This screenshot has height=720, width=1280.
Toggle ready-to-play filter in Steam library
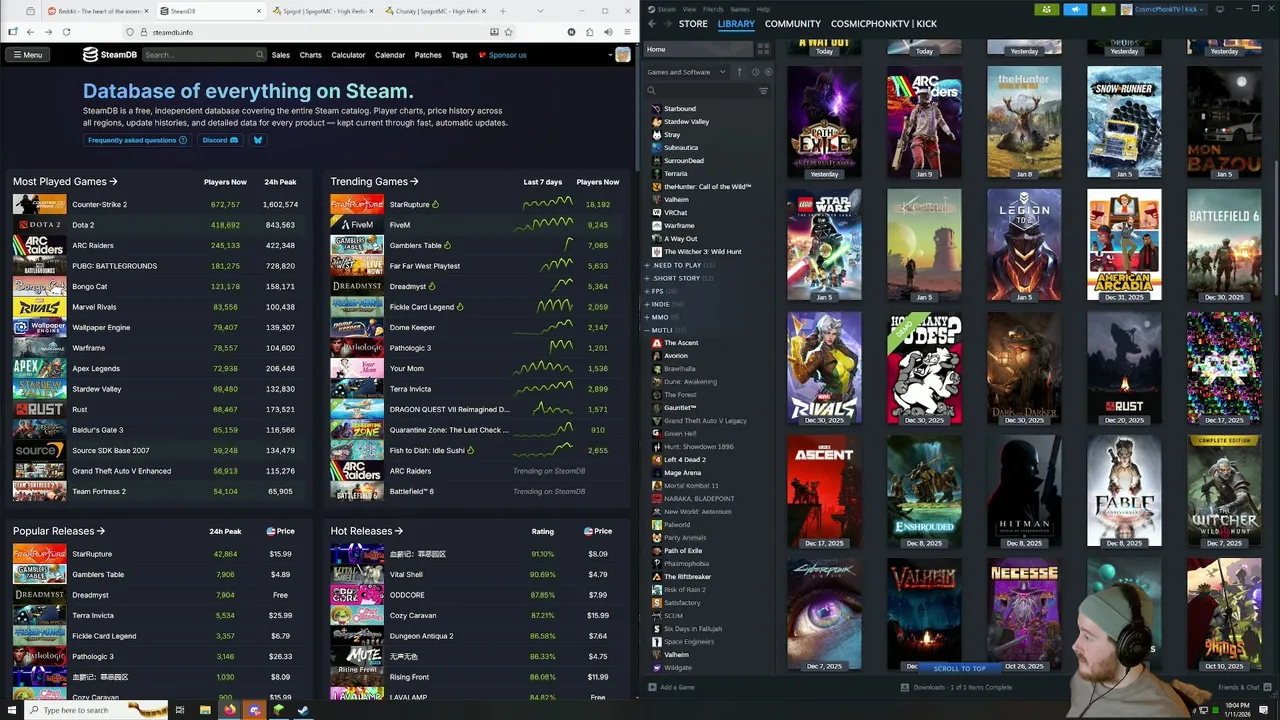[767, 72]
